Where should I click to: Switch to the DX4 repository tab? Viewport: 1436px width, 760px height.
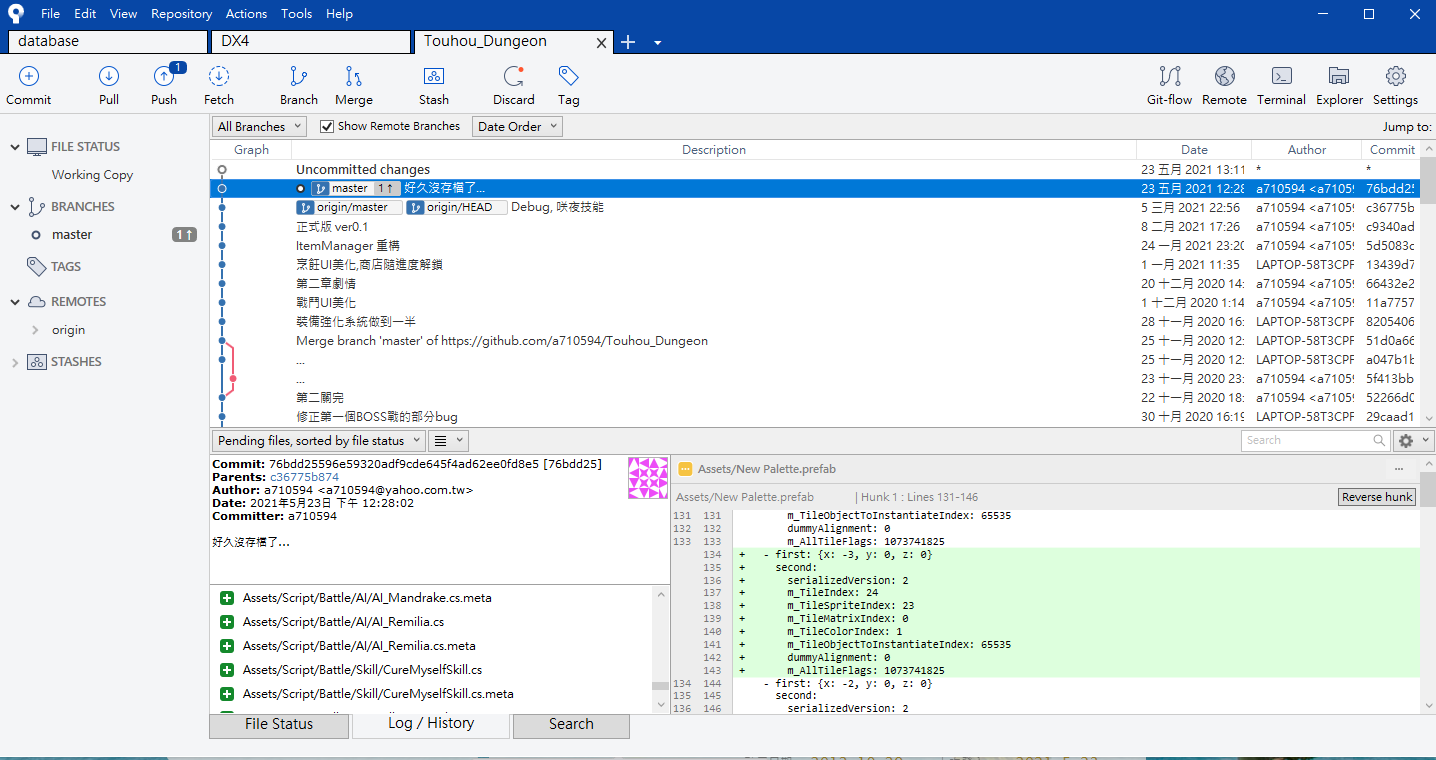point(311,42)
